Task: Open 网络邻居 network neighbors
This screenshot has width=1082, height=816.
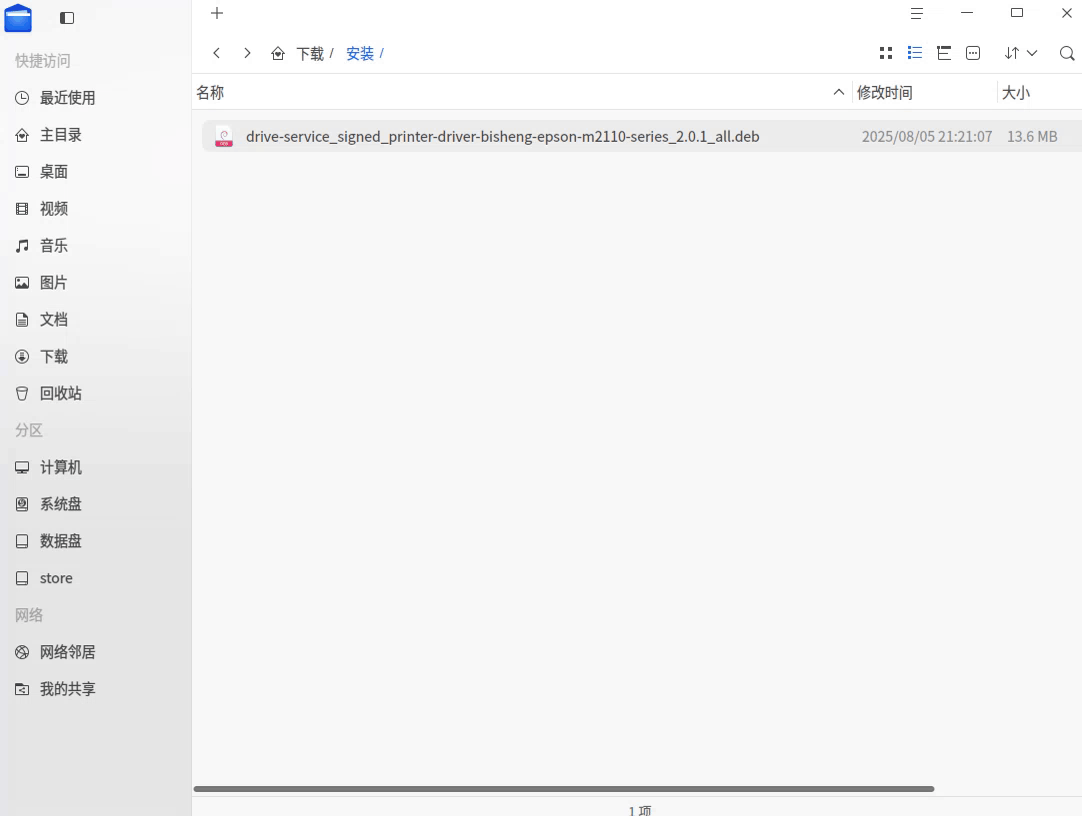Action: [68, 652]
